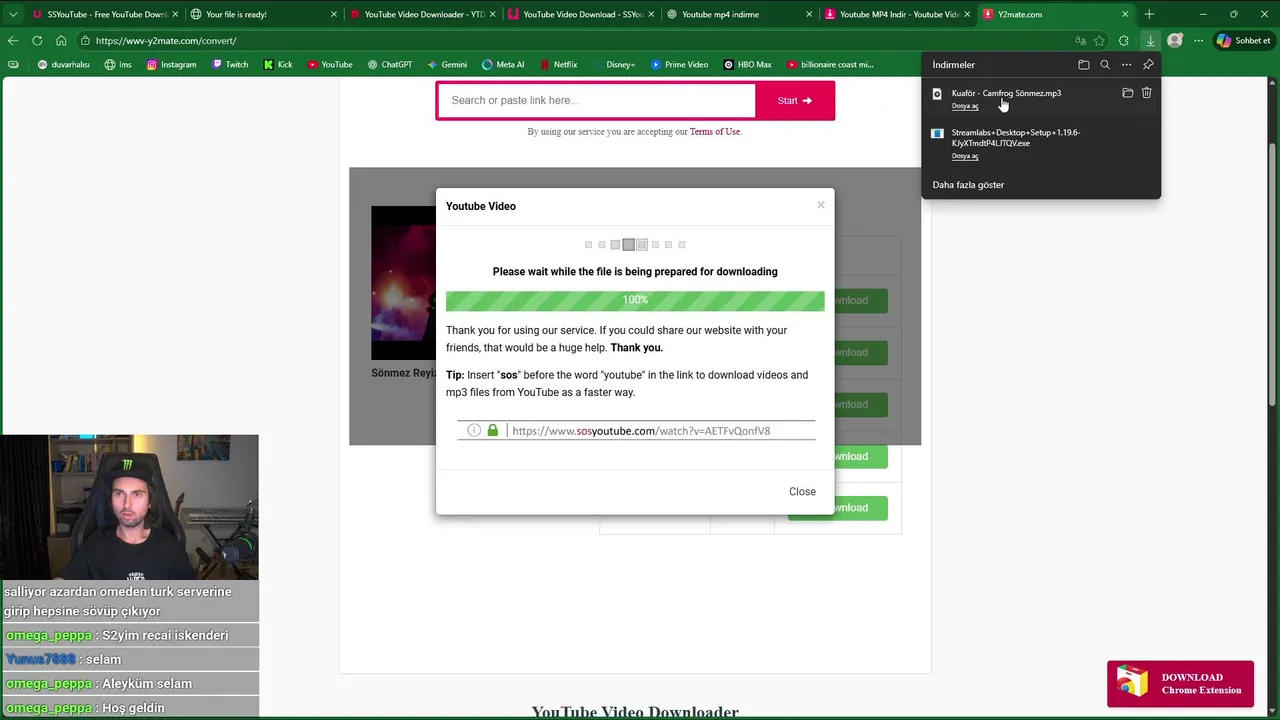Click Dosya aç under the Streamlabs setup file

click(965, 156)
